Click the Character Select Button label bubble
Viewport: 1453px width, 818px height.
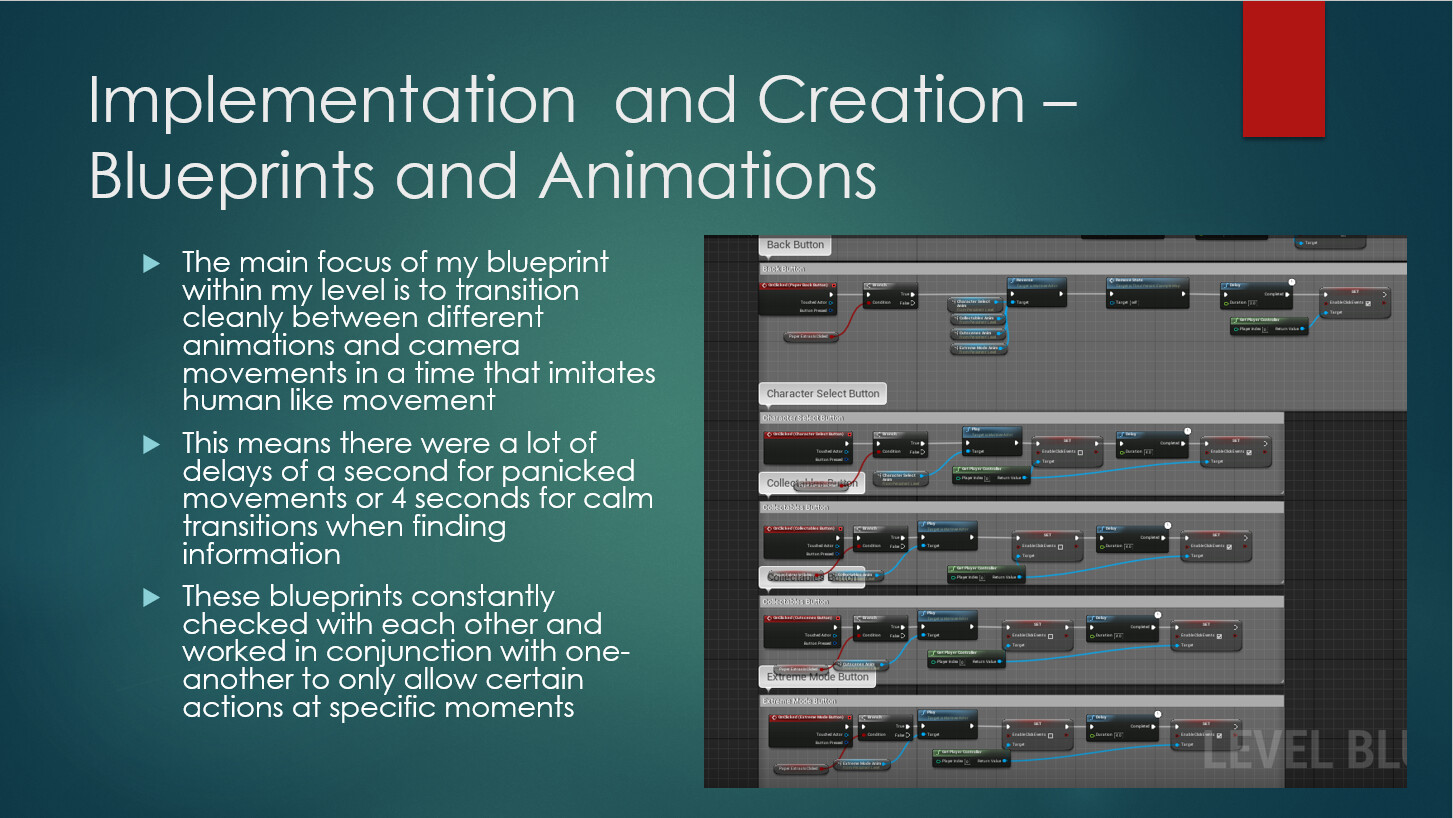822,393
